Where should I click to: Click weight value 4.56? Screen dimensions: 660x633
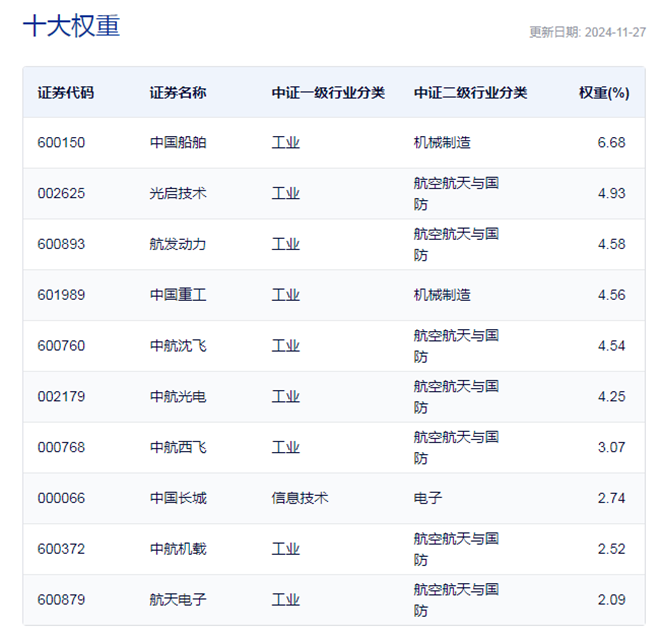click(612, 295)
